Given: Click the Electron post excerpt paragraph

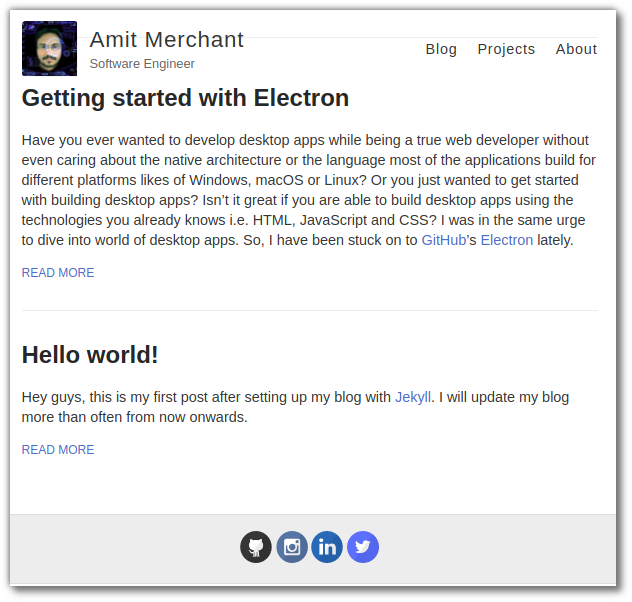Looking at the screenshot, I should [x=309, y=190].
